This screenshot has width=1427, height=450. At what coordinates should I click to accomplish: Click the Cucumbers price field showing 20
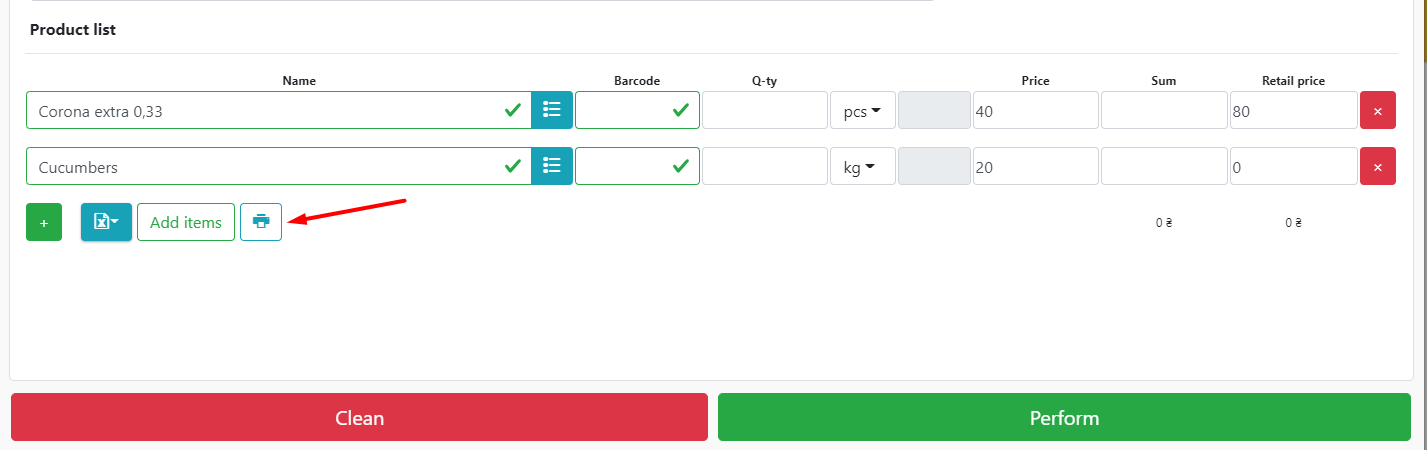click(x=1035, y=167)
